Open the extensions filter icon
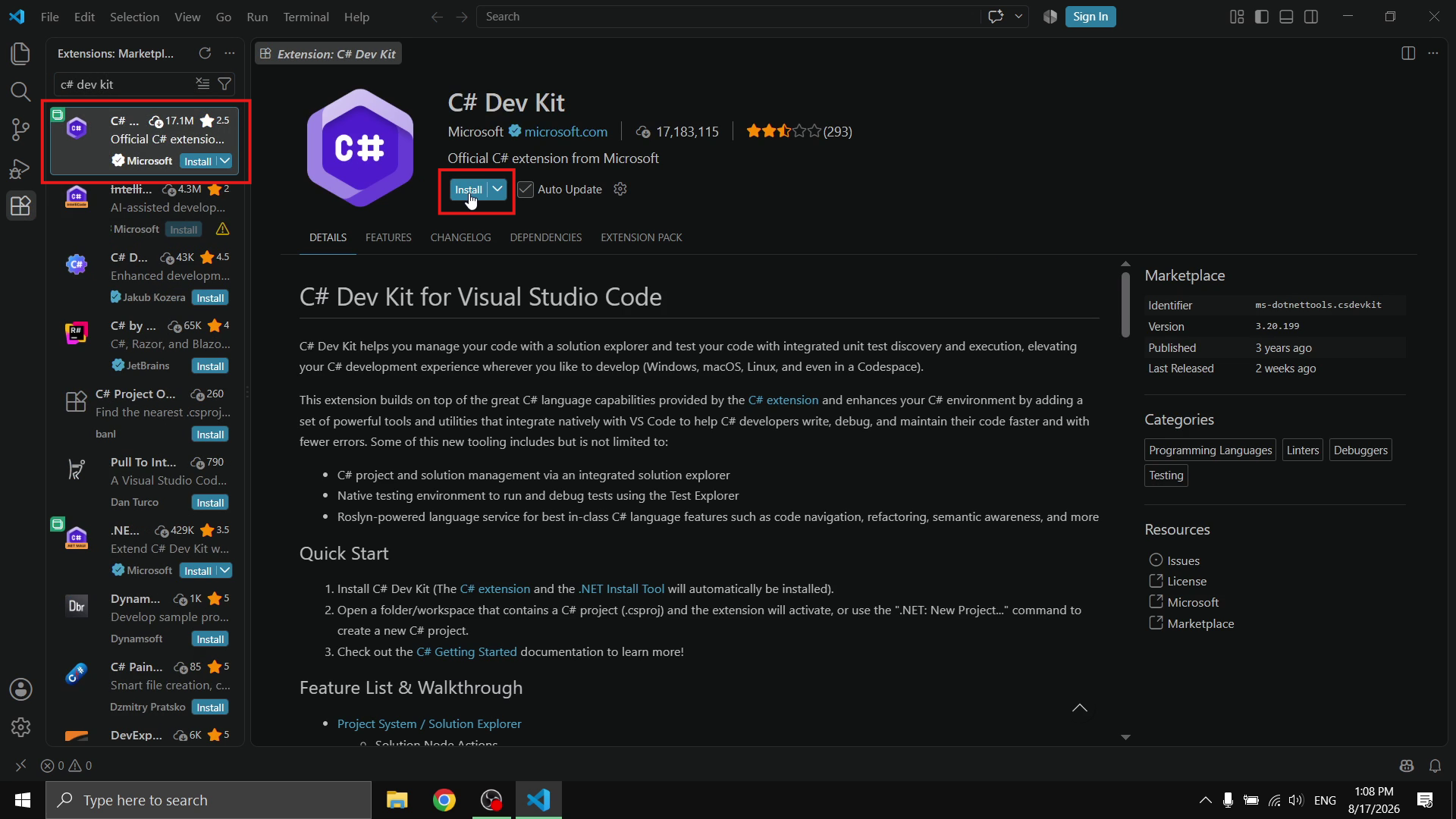This screenshot has width=1456, height=819. (224, 83)
